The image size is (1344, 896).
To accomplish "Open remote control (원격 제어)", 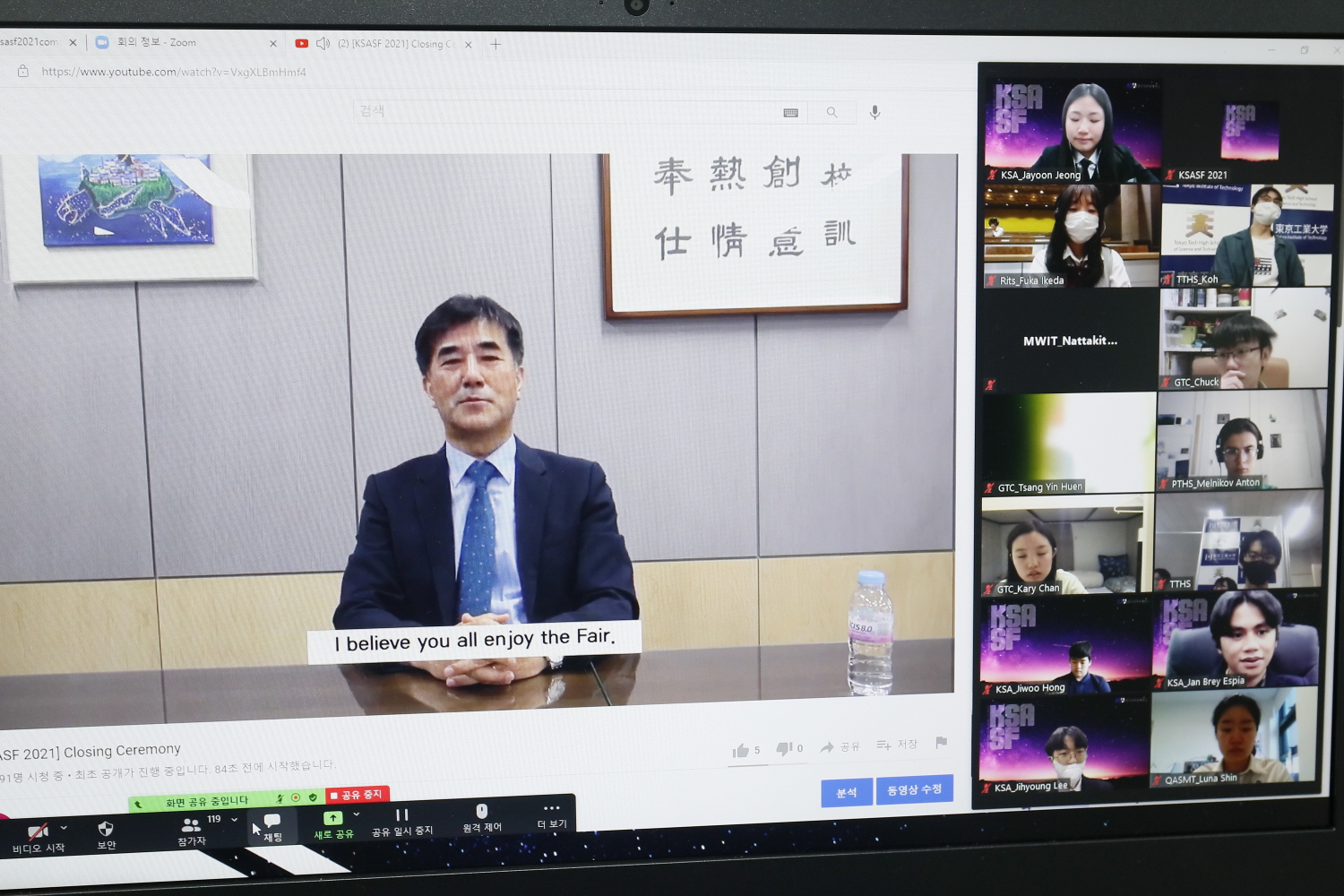I will [482, 818].
